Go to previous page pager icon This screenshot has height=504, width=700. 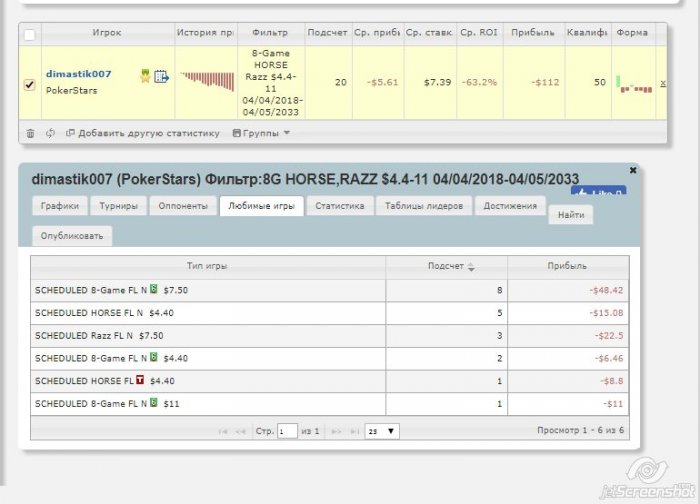pyautogui.click(x=241, y=431)
